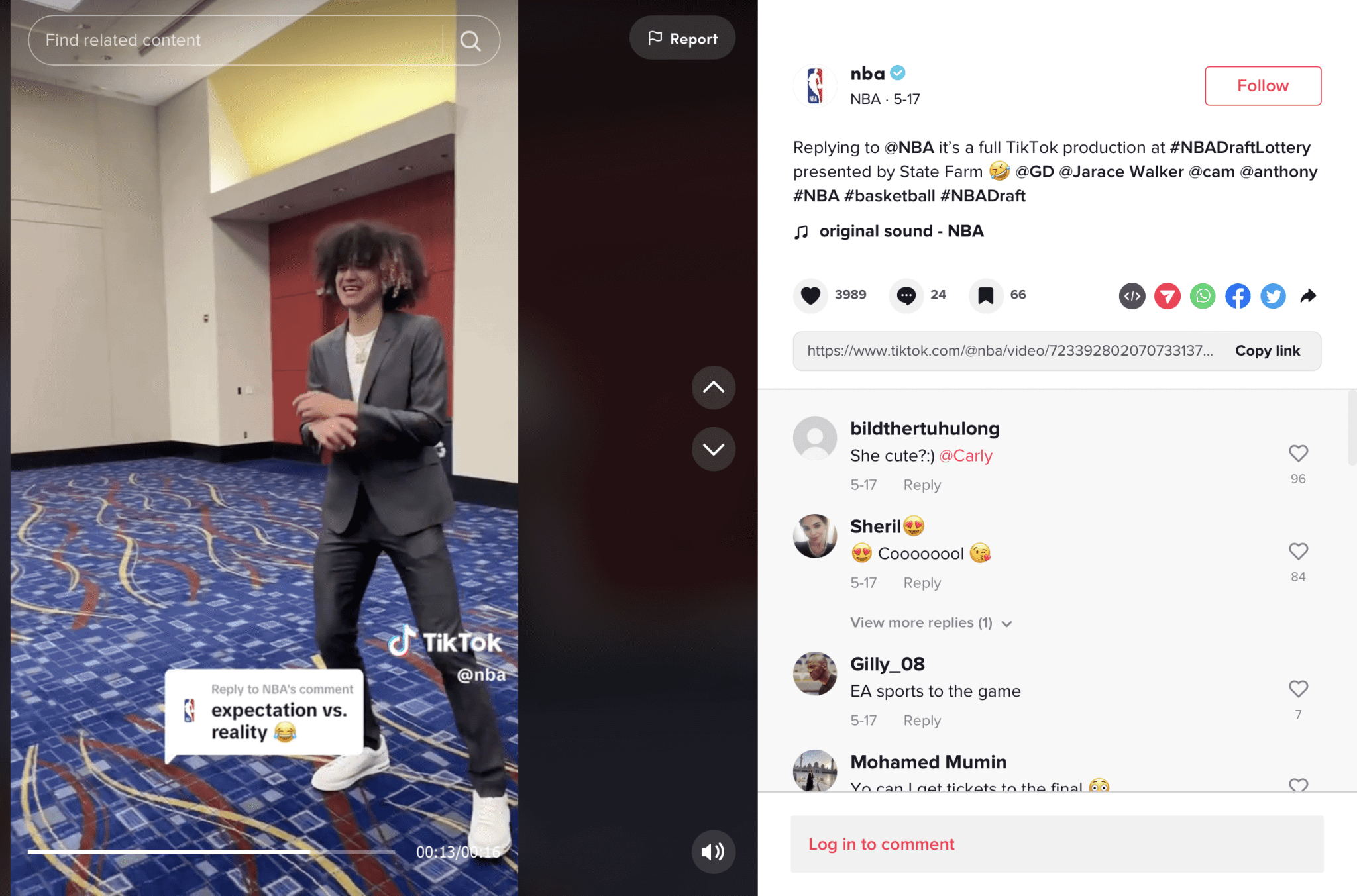Viewport: 1357px width, 896px height.
Task: Click the search magnifier icon in search bar
Action: point(470,39)
